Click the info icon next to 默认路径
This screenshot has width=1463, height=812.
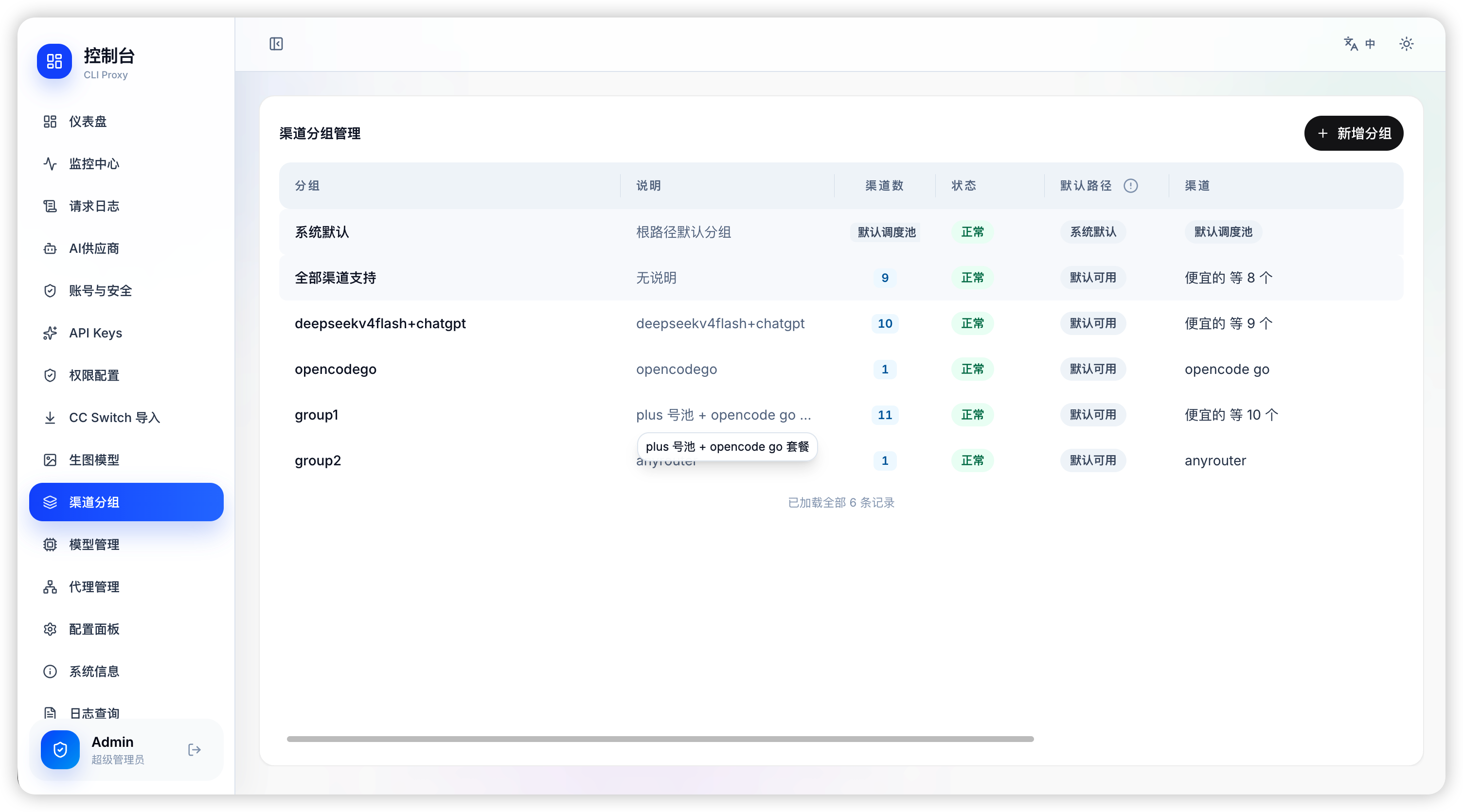[x=1131, y=186]
